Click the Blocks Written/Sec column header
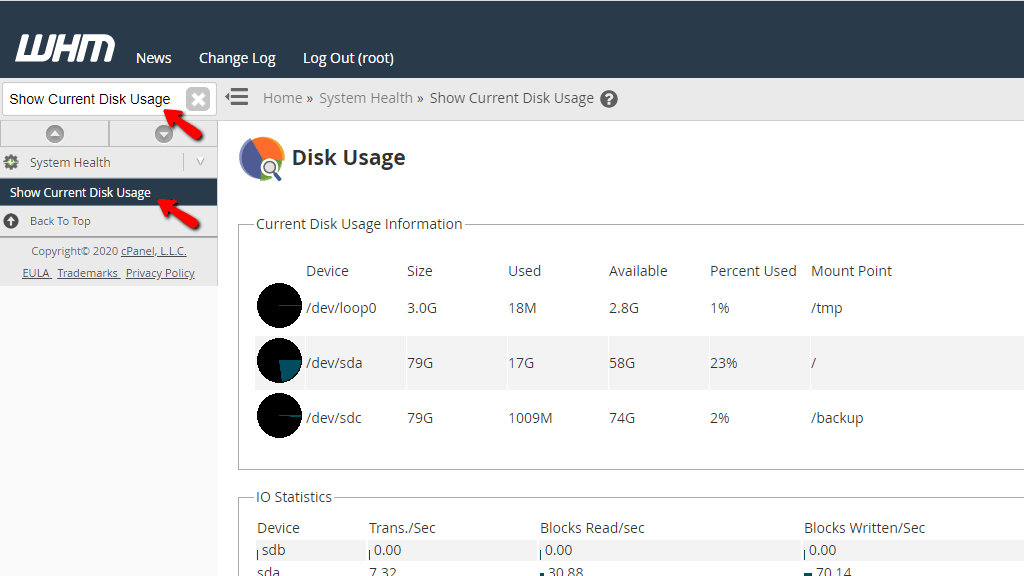This screenshot has width=1024, height=576. pos(864,528)
